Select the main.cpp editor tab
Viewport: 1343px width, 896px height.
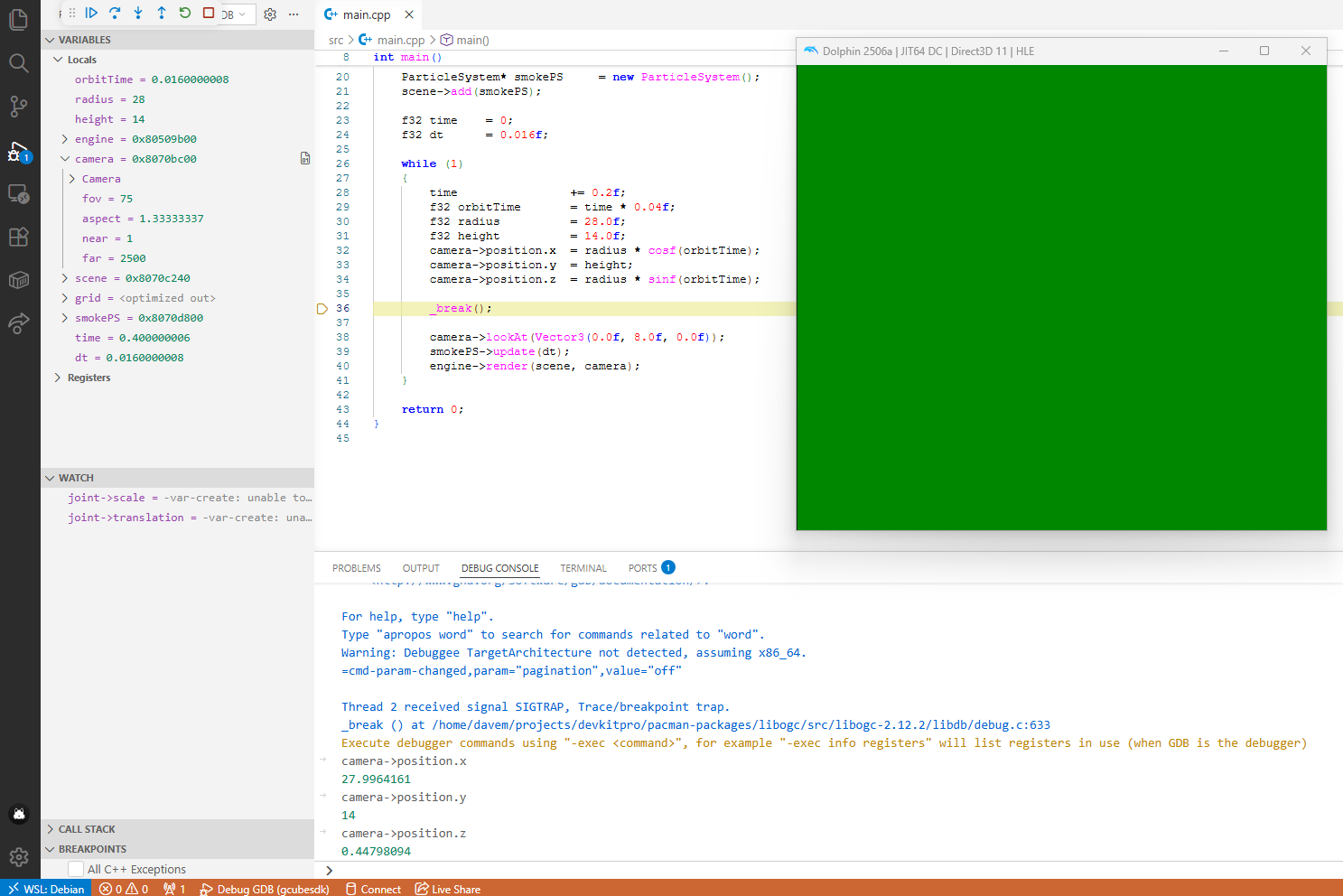(366, 14)
